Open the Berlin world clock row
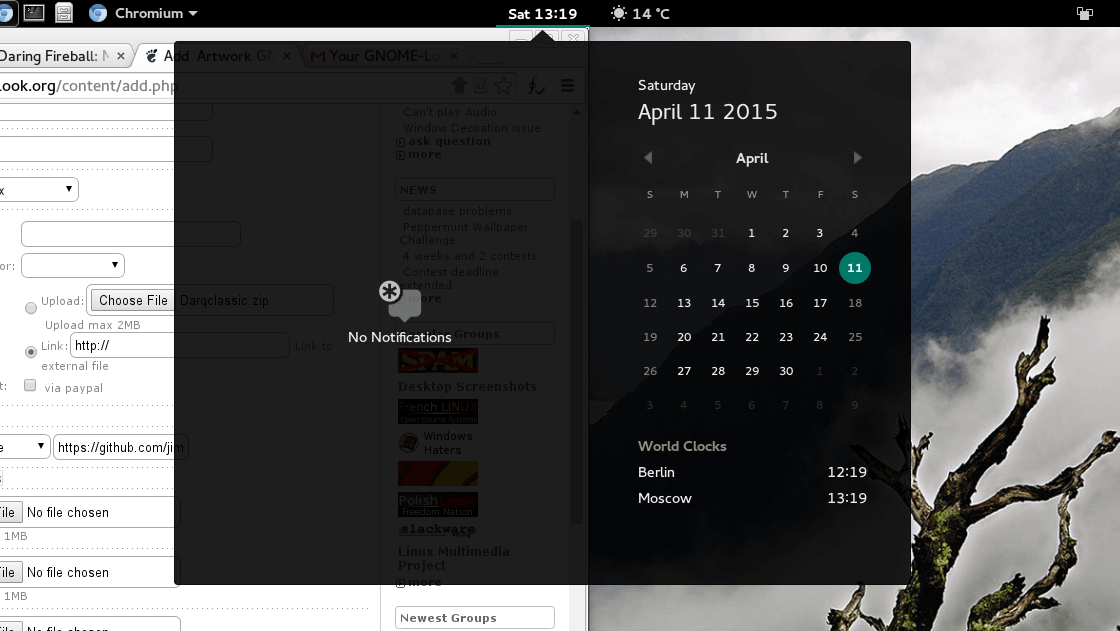This screenshot has width=1120, height=631. [752, 472]
